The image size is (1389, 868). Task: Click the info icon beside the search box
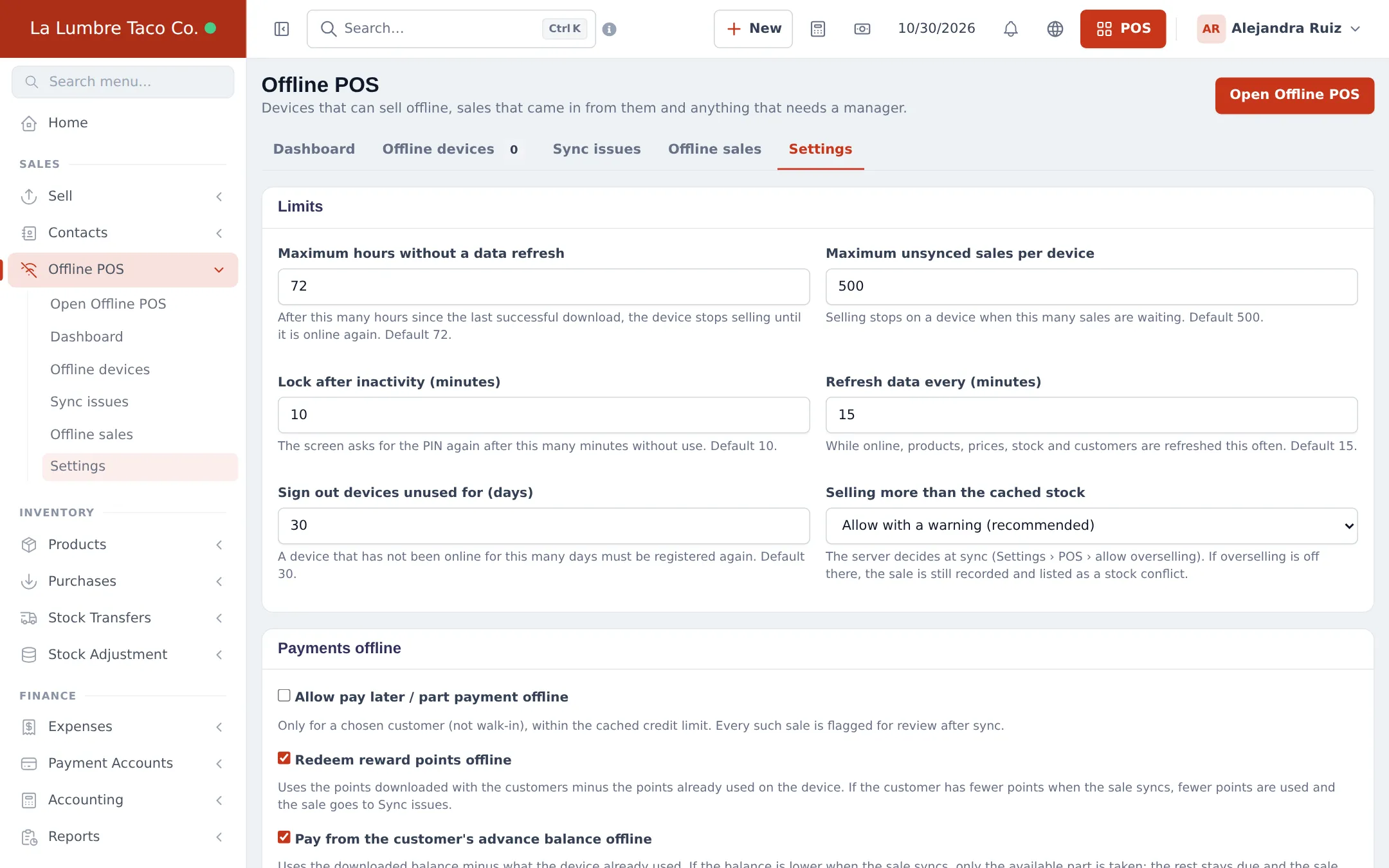click(x=610, y=29)
